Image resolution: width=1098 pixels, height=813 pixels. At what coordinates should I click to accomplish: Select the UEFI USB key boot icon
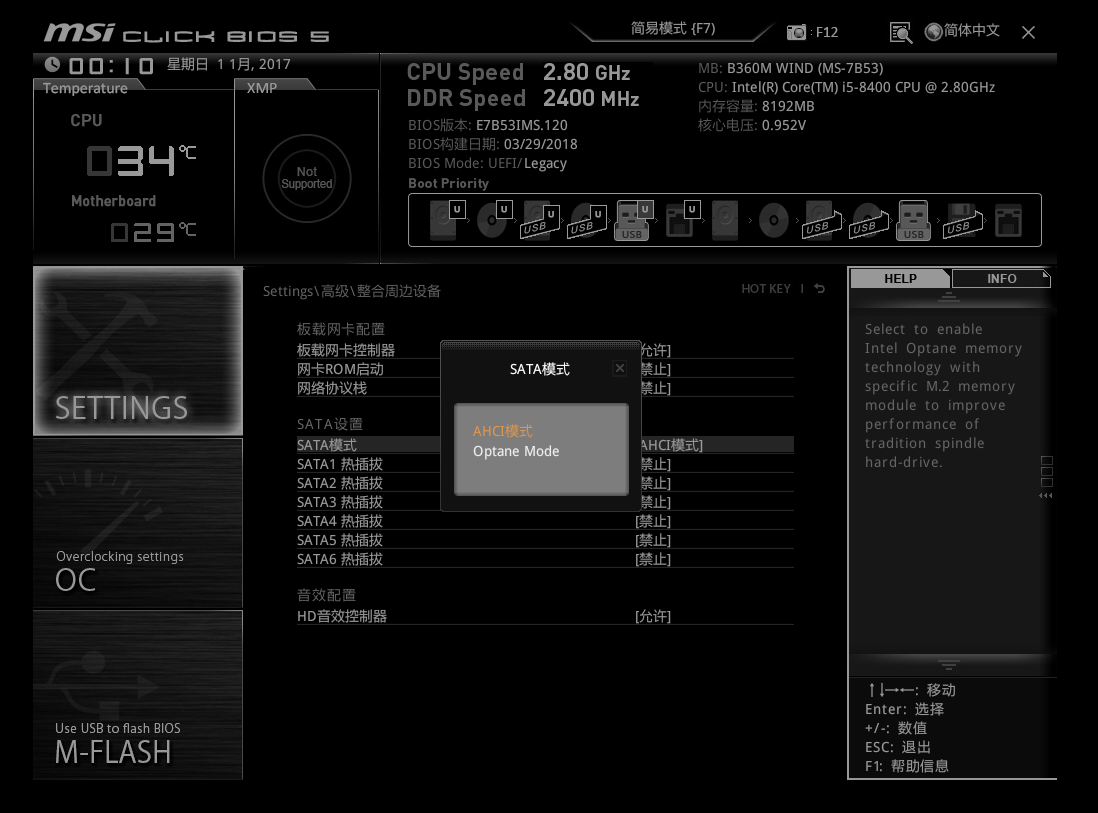[x=634, y=220]
